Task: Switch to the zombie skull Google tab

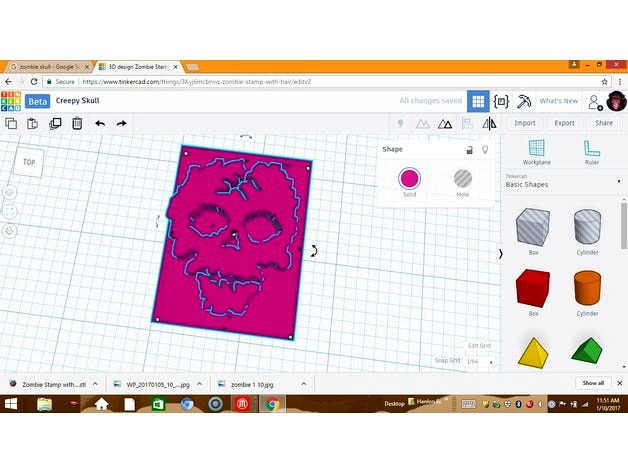Action: (50, 67)
